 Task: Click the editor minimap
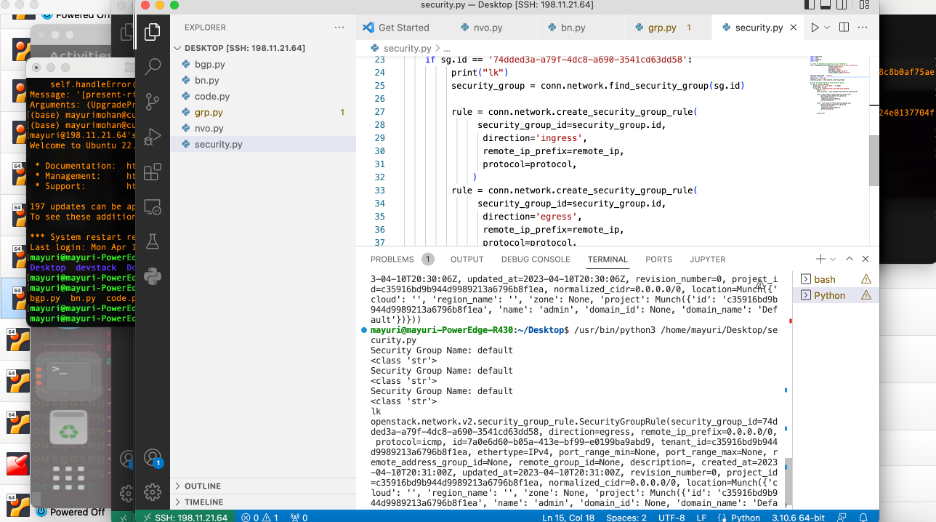[838, 84]
